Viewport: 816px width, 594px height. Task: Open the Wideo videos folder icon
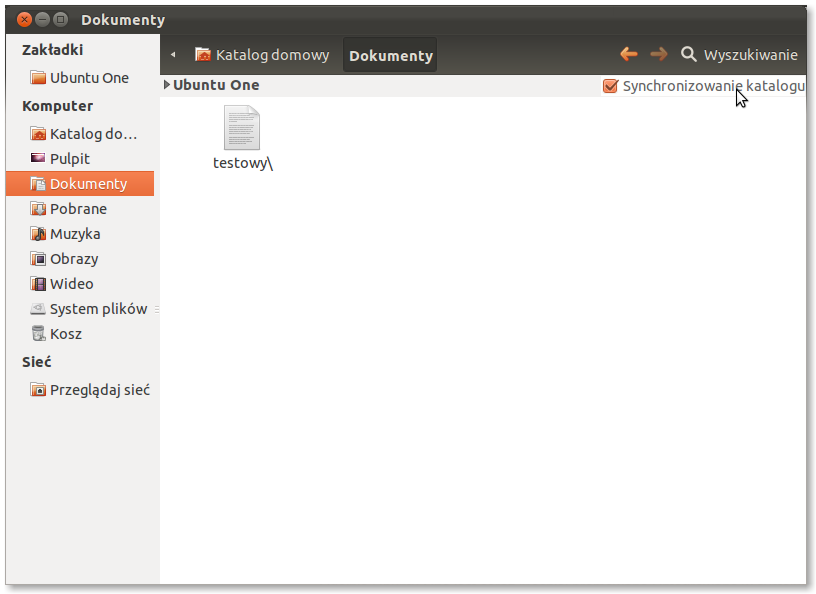(38, 284)
